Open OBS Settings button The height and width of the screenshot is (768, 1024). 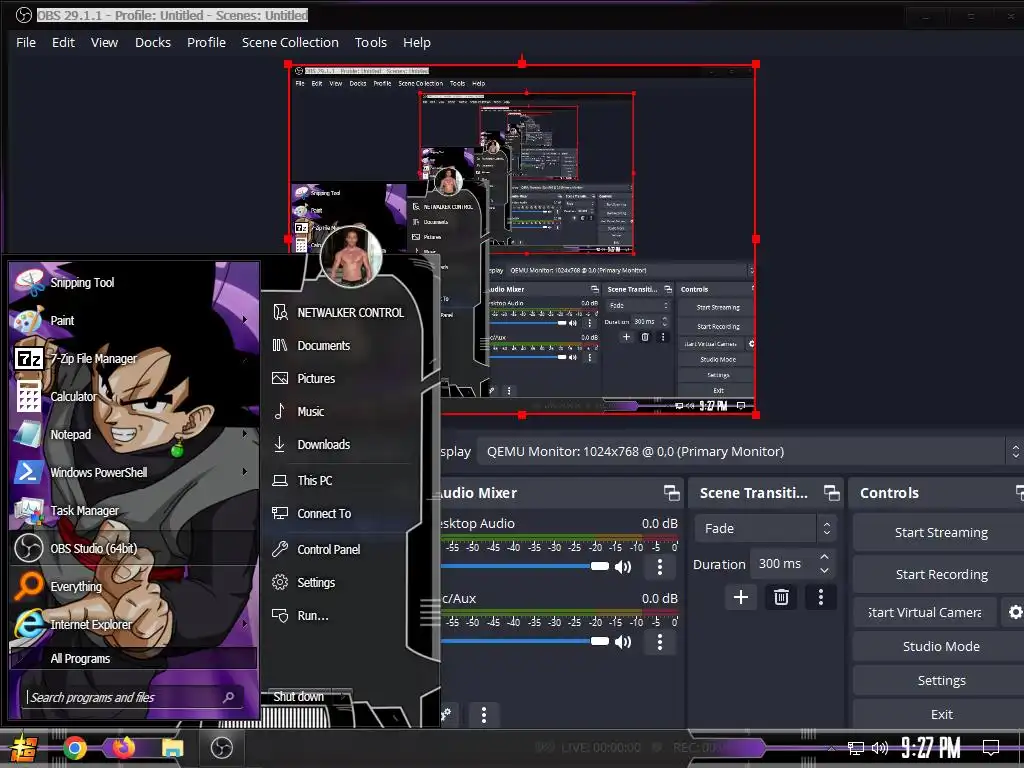pos(940,680)
